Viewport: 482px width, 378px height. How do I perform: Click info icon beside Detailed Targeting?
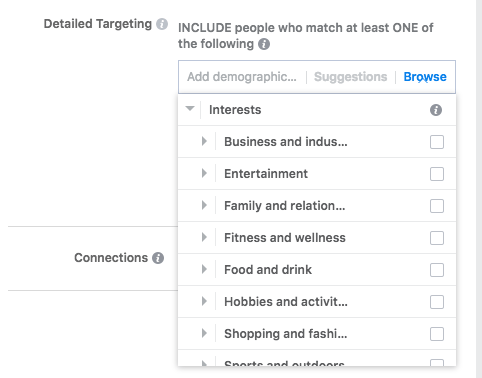coord(162,24)
